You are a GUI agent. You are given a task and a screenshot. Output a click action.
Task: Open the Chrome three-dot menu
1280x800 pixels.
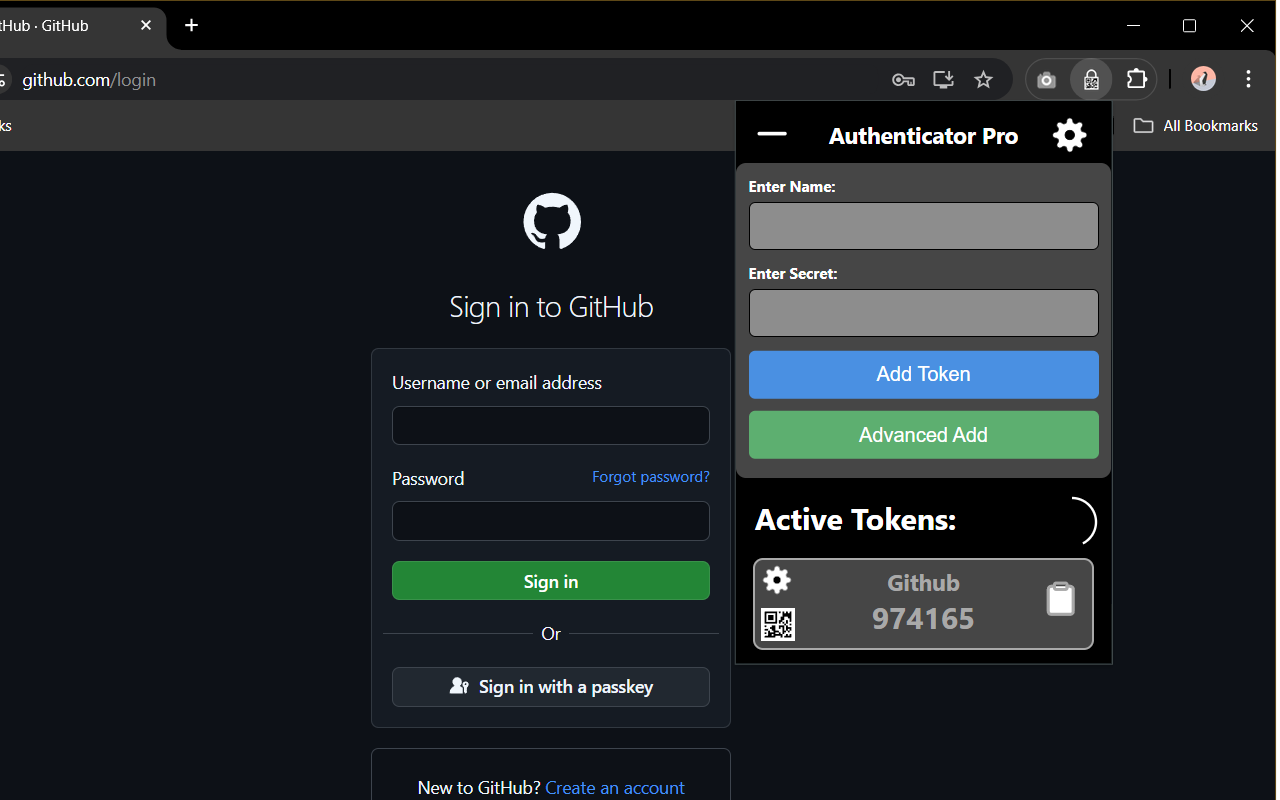1249,79
